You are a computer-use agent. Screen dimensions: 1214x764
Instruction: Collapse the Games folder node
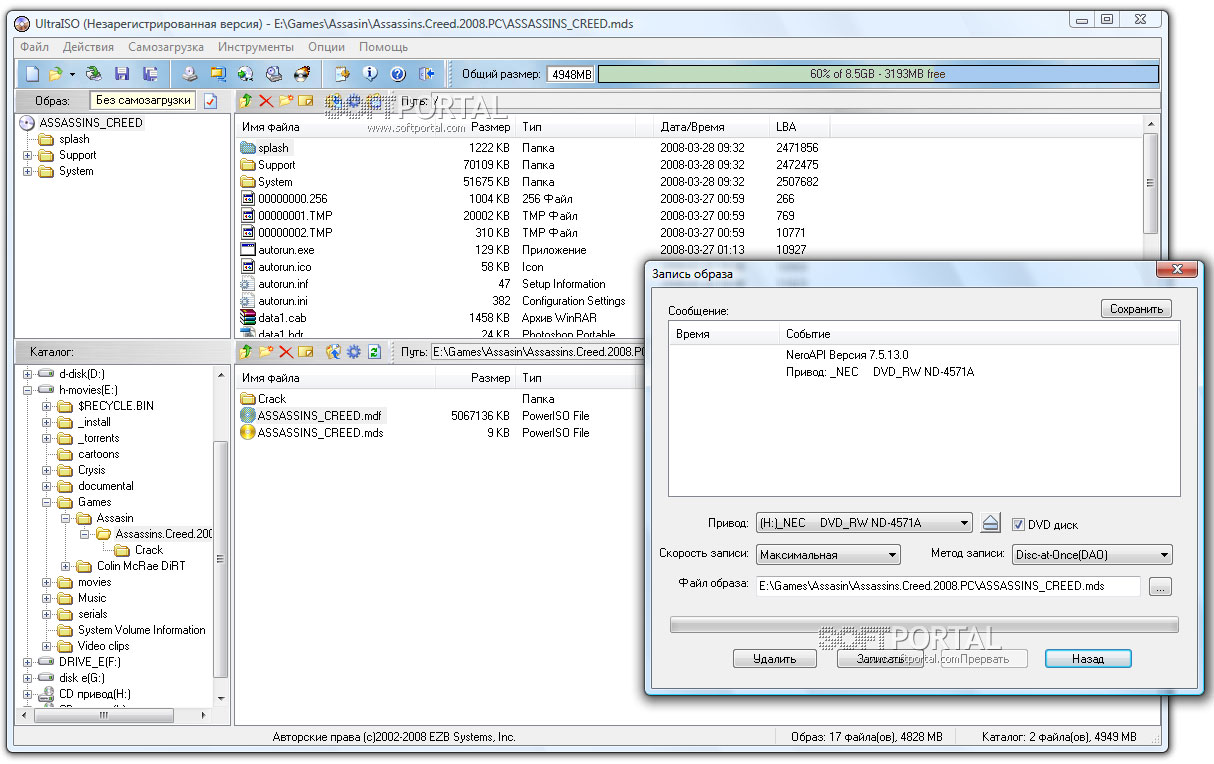point(47,502)
